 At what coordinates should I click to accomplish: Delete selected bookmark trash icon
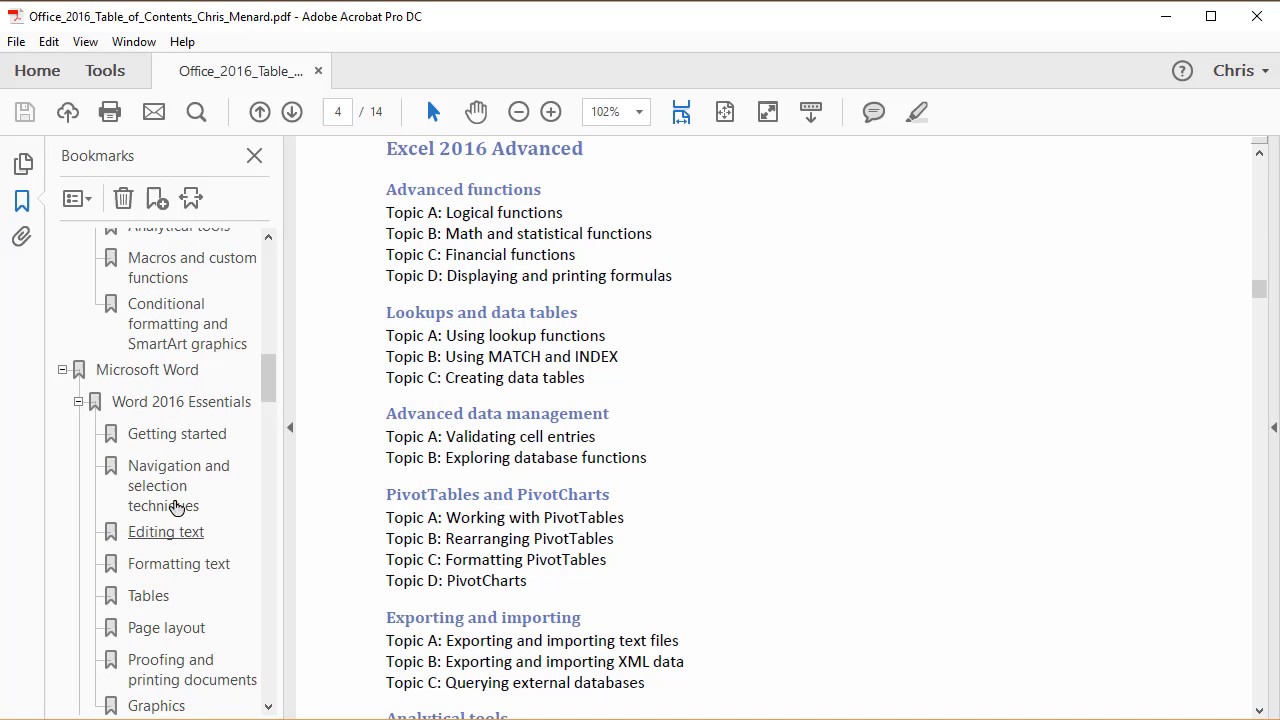pos(123,198)
